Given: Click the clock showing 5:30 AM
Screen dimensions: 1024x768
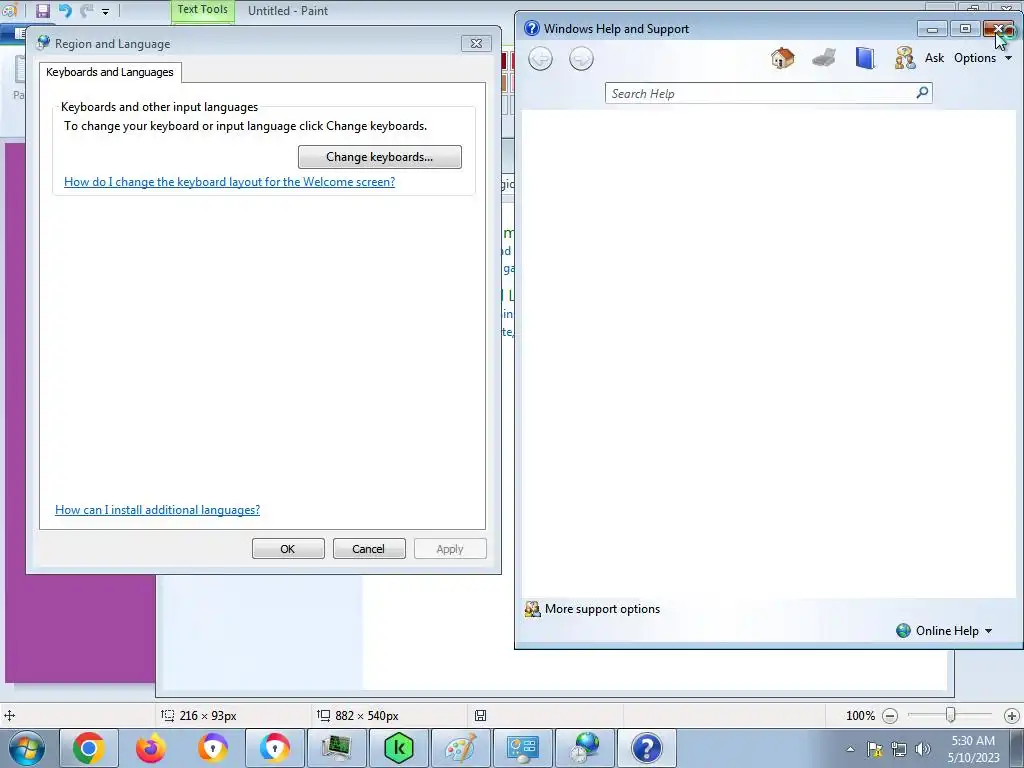Looking at the screenshot, I should [x=973, y=741].
